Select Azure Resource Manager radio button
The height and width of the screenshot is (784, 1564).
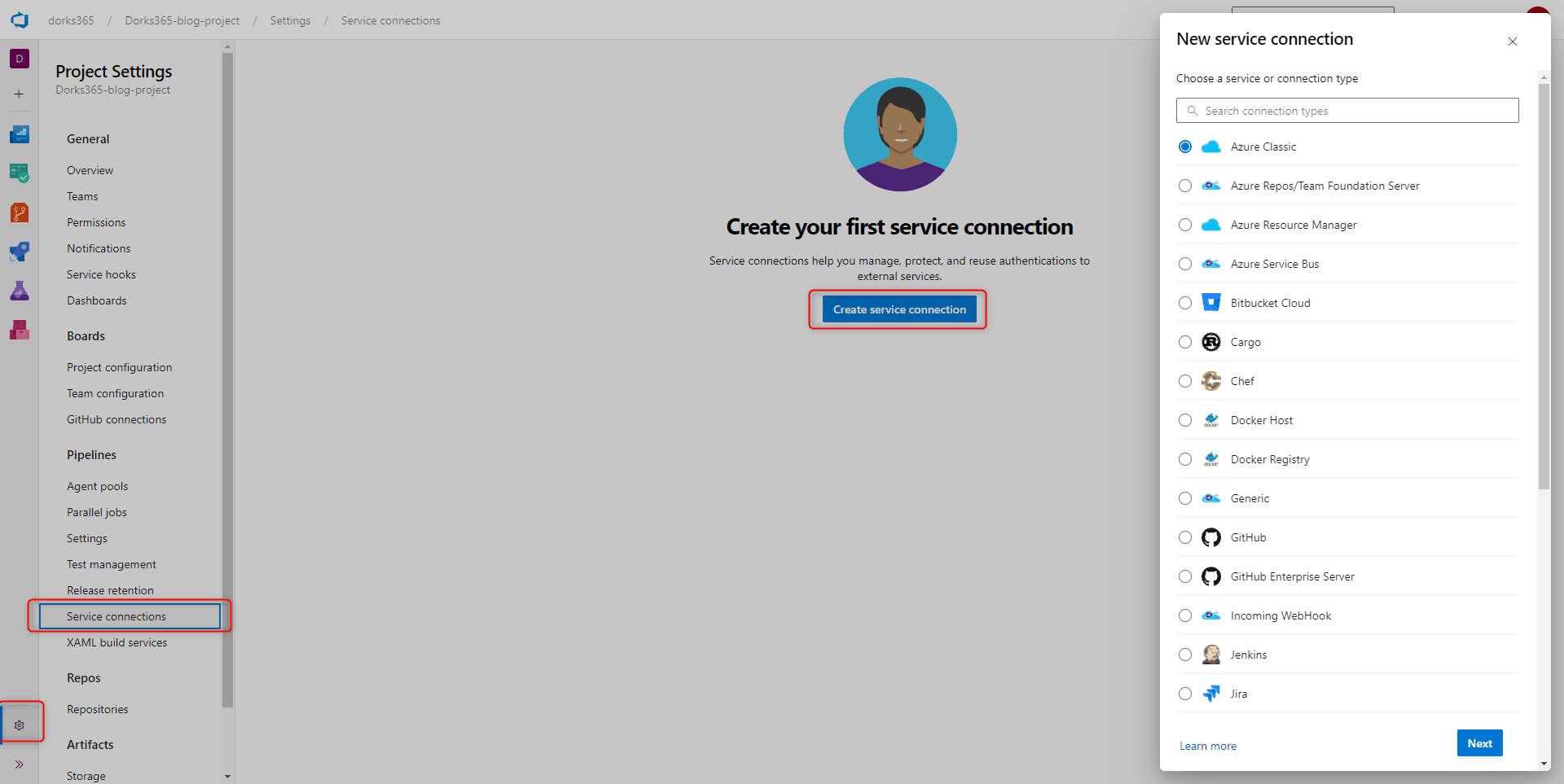[1185, 225]
